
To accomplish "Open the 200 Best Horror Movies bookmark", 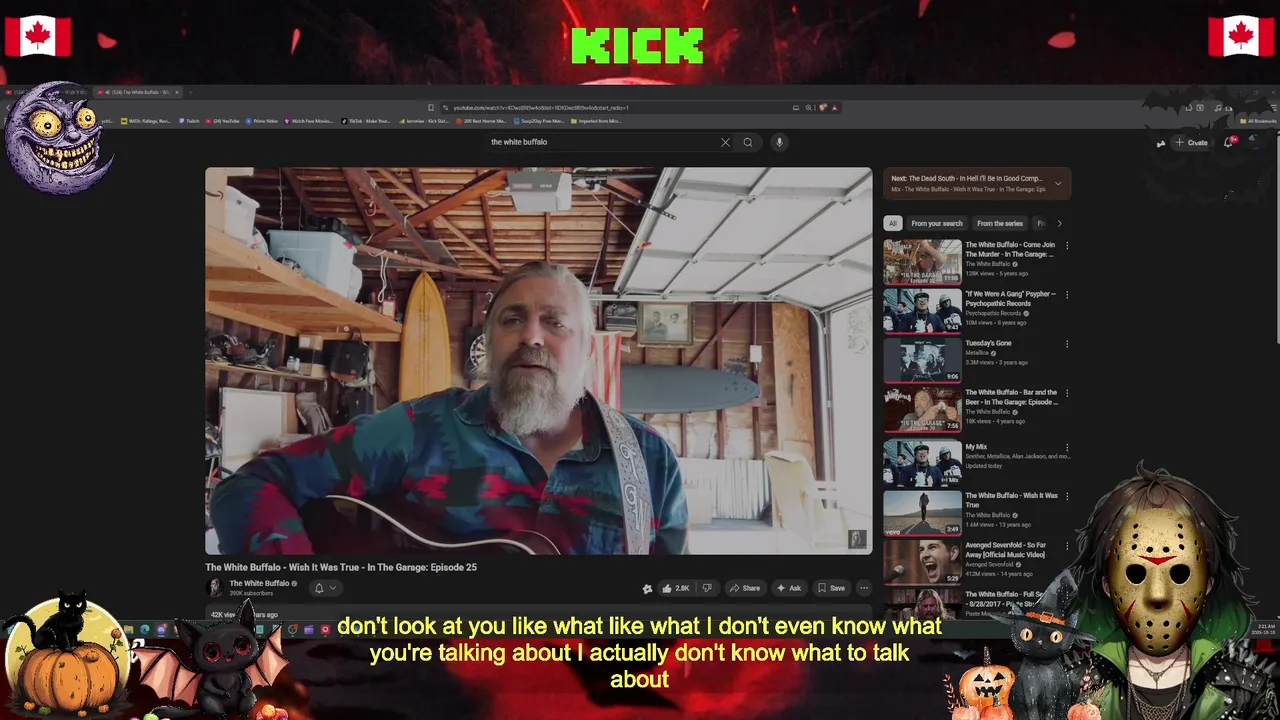I will pyautogui.click(x=481, y=121).
